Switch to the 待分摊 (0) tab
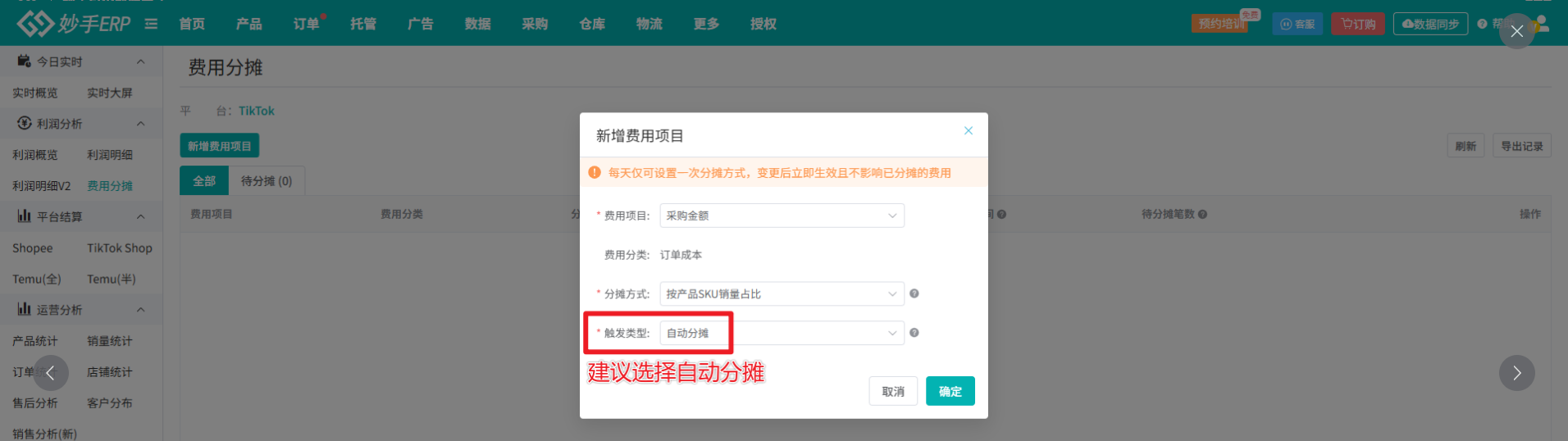Viewport: 1568px width, 441px height. [267, 181]
